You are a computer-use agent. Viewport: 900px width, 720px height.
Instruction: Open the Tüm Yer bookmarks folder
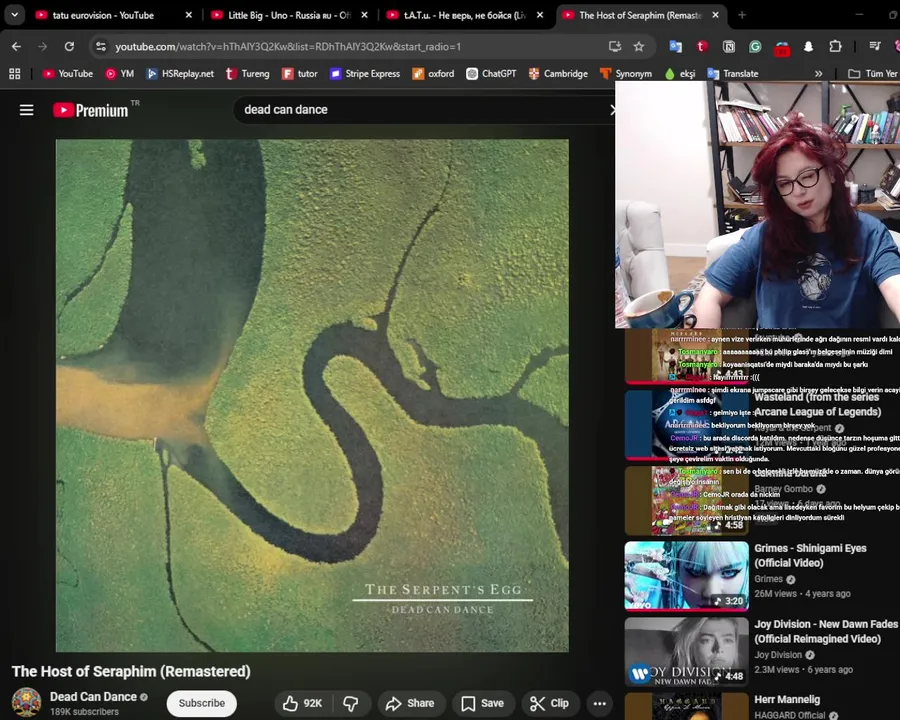coord(872,73)
